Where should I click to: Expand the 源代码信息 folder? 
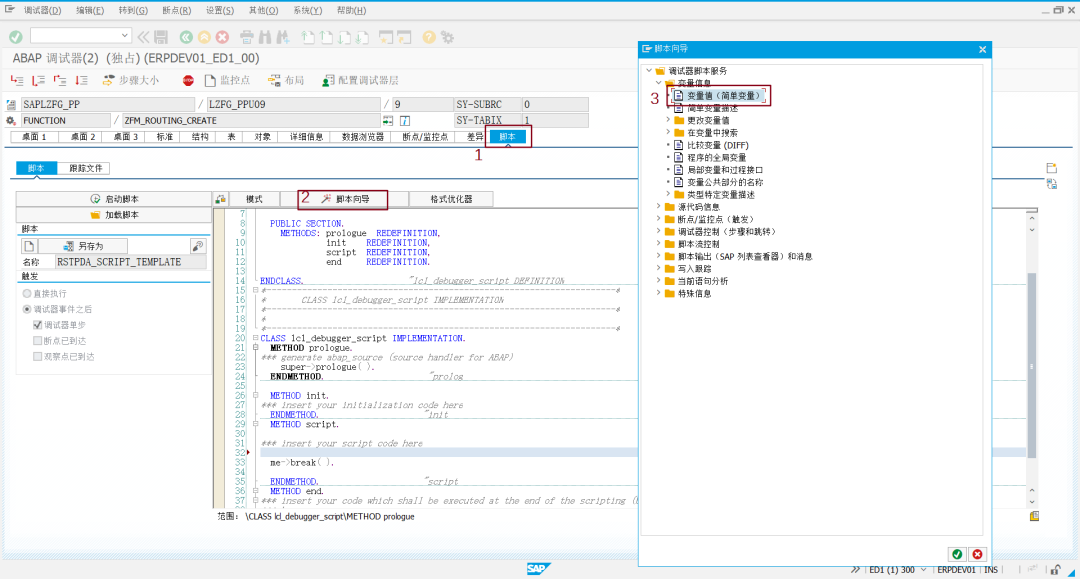click(x=658, y=207)
